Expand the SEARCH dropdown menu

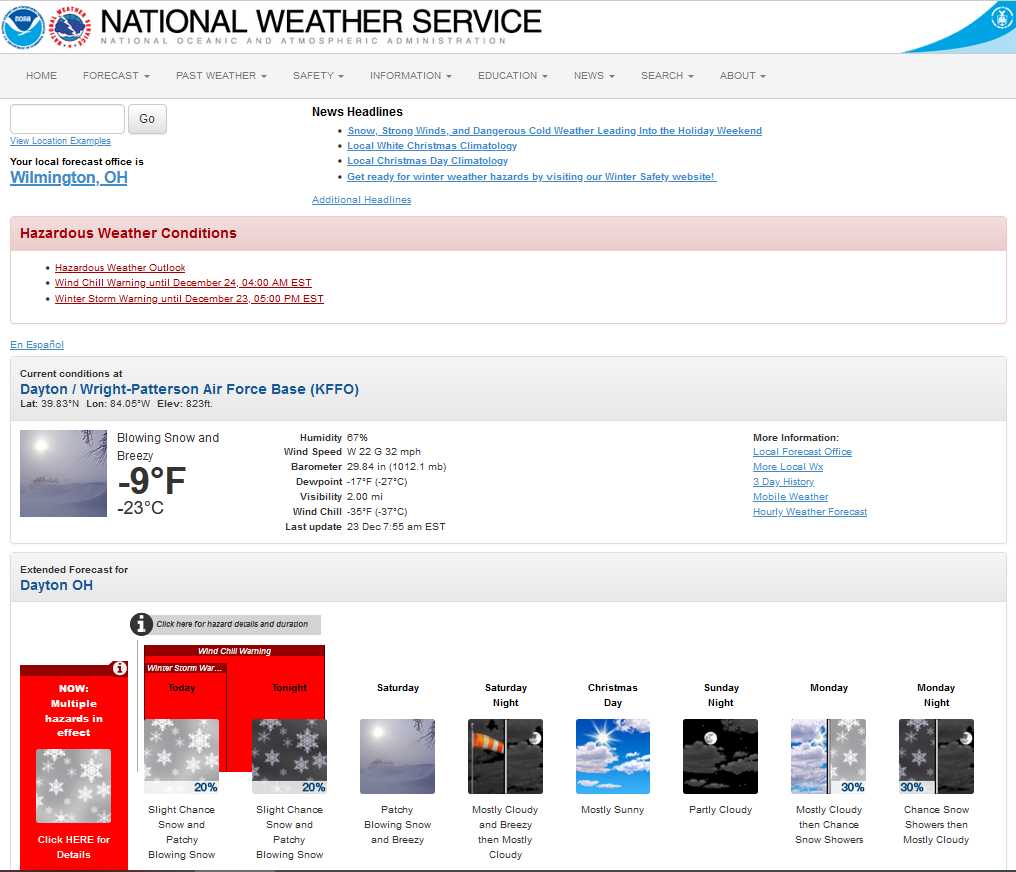(667, 76)
